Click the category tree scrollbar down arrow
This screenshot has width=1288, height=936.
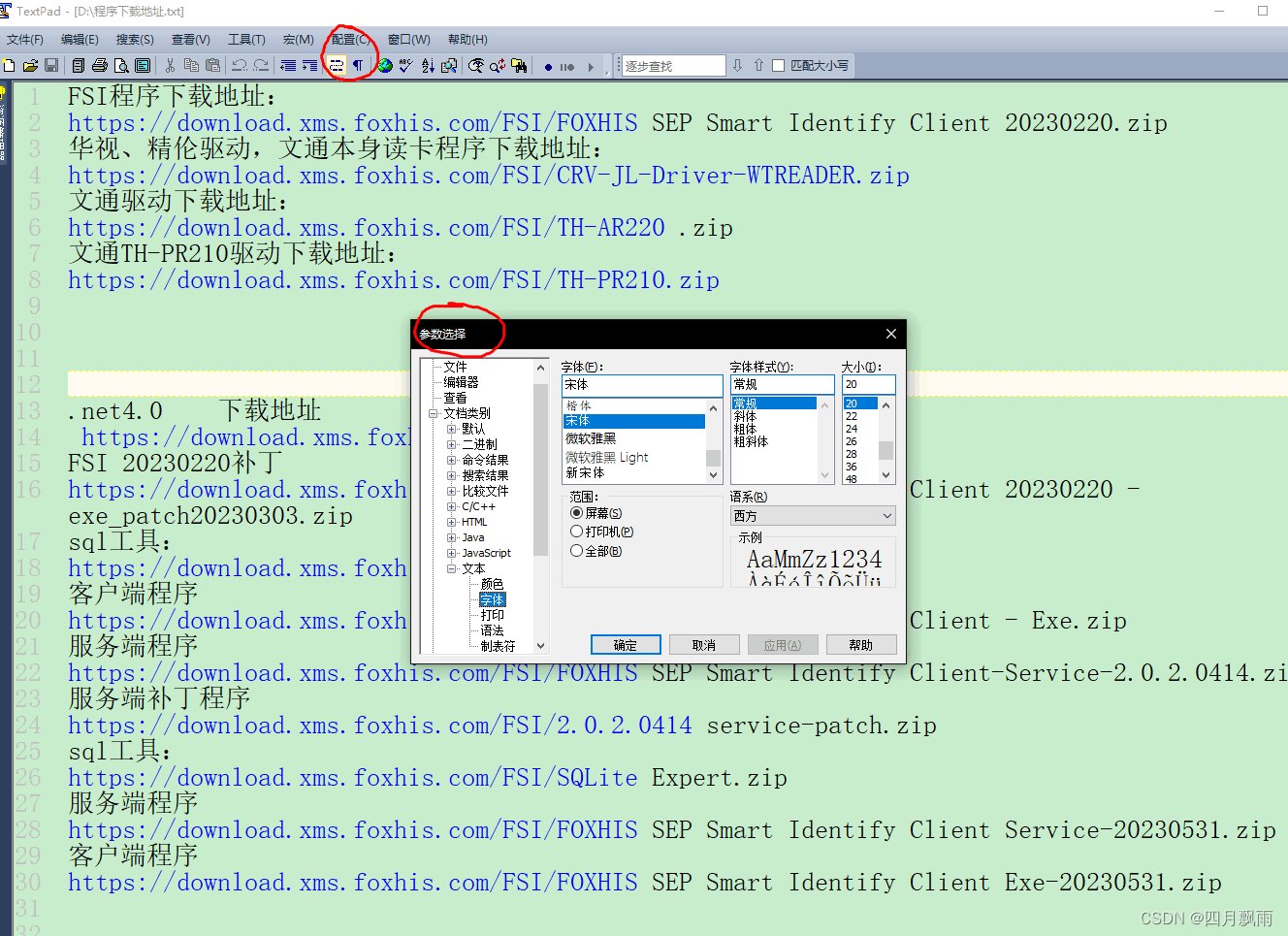[541, 646]
